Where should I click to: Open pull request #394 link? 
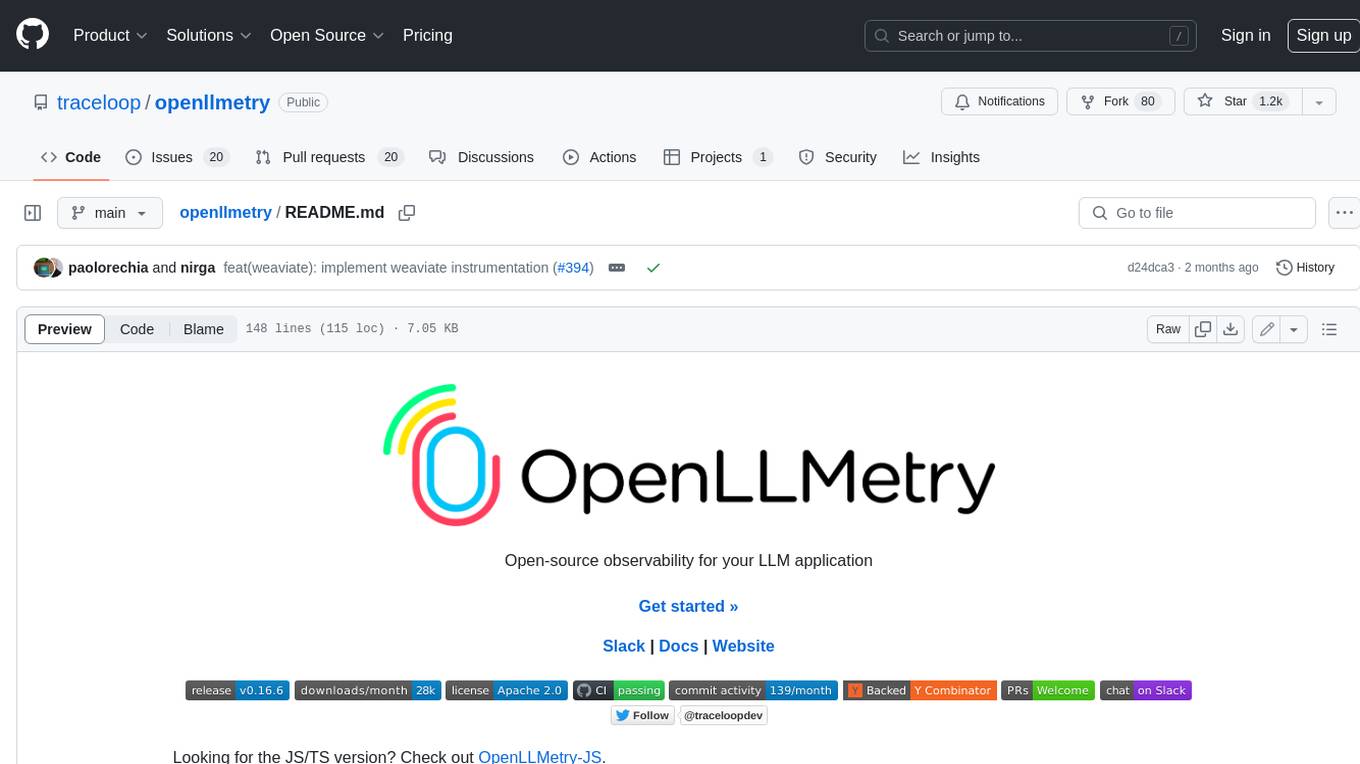coord(573,268)
